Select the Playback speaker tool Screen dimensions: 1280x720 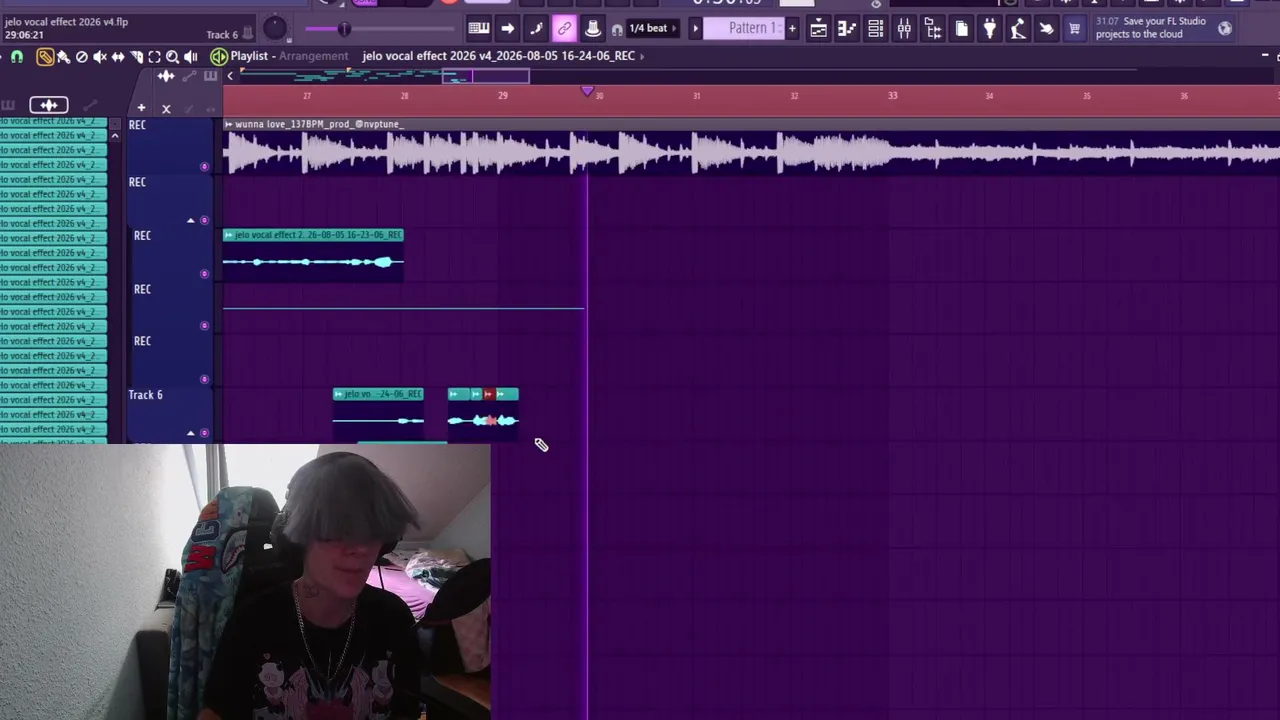pos(191,57)
